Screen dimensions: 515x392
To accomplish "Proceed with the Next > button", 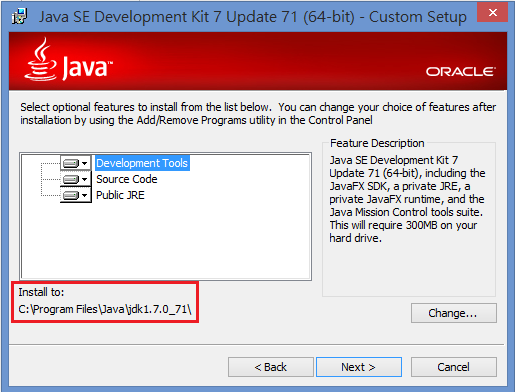I will 359,367.
